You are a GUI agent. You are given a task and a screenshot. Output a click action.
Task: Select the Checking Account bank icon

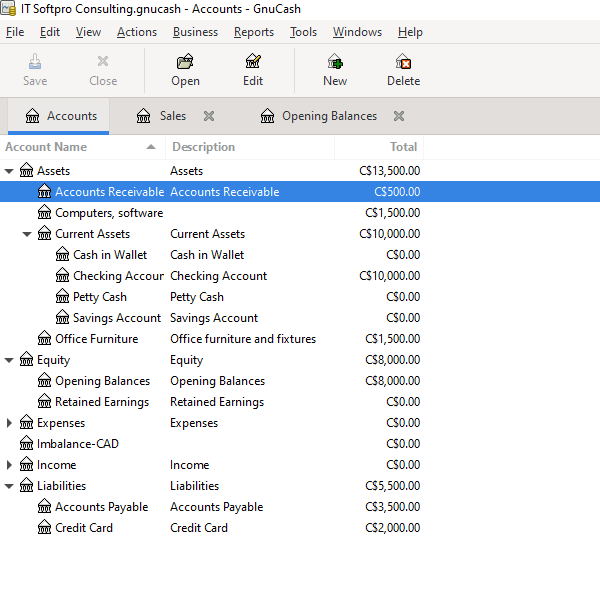[x=62, y=276]
